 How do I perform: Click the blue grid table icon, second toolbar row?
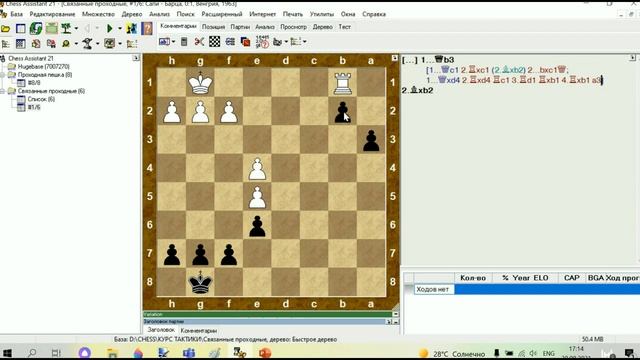20,43
